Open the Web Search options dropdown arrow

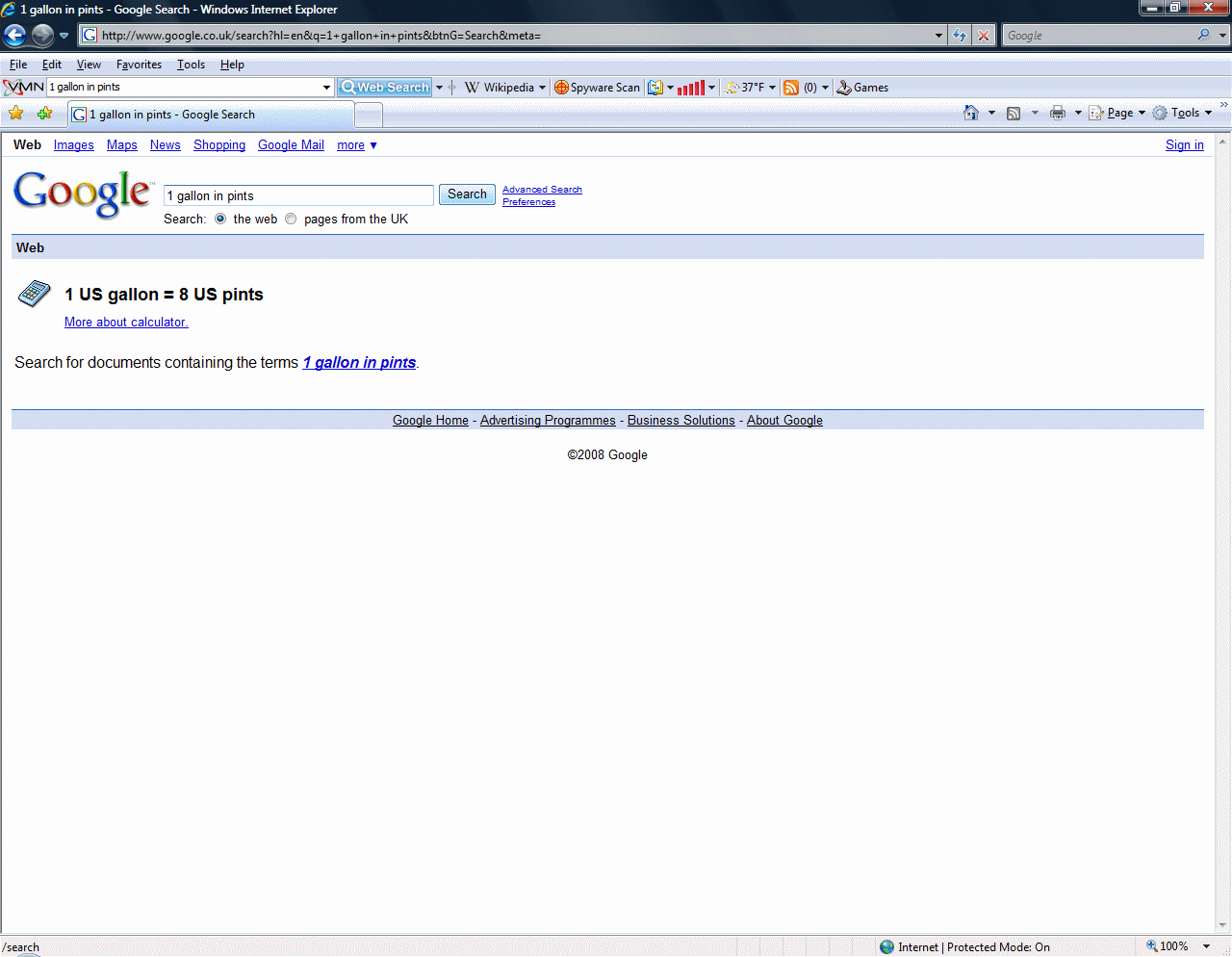(439, 88)
